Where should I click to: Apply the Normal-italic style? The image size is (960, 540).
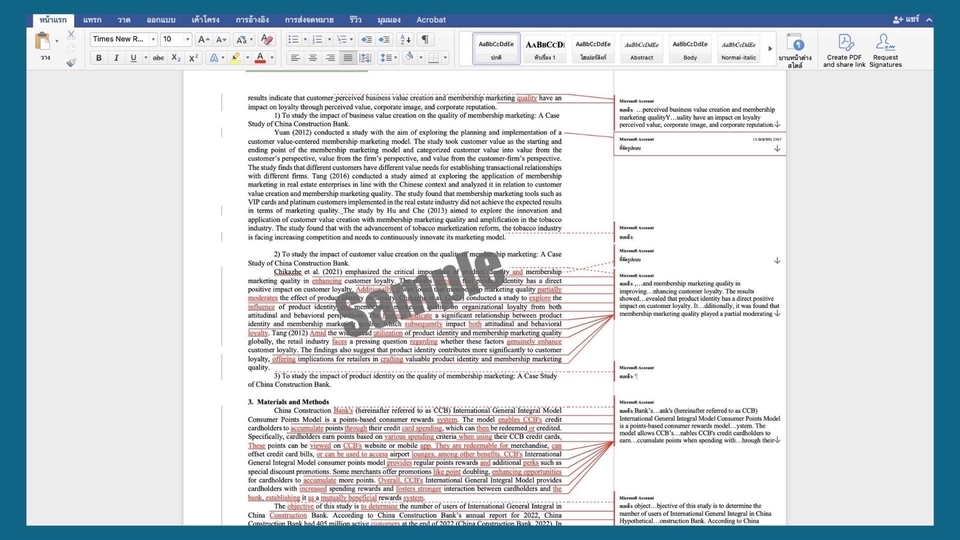click(738, 48)
